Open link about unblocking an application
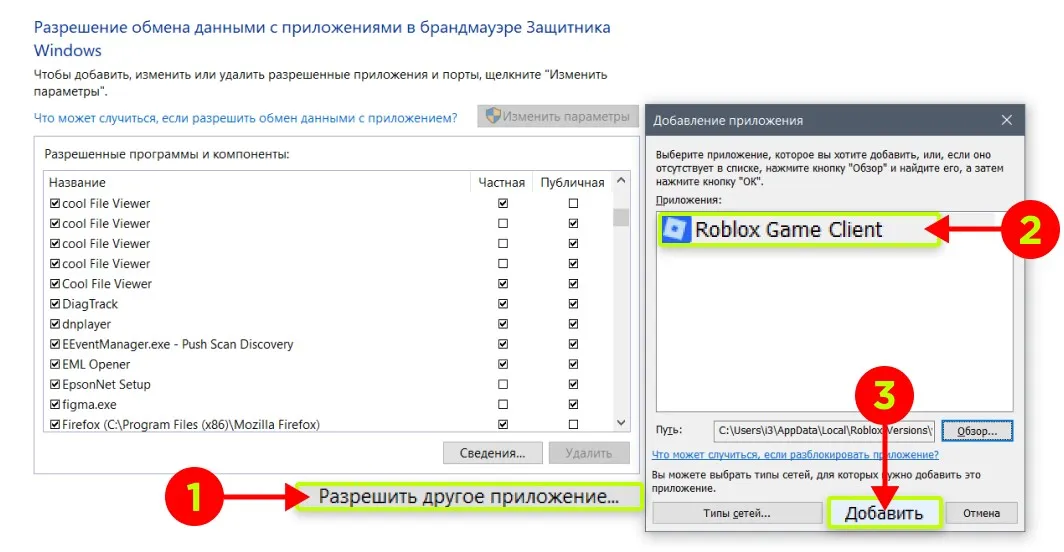The image size is (1064, 552). click(795, 455)
